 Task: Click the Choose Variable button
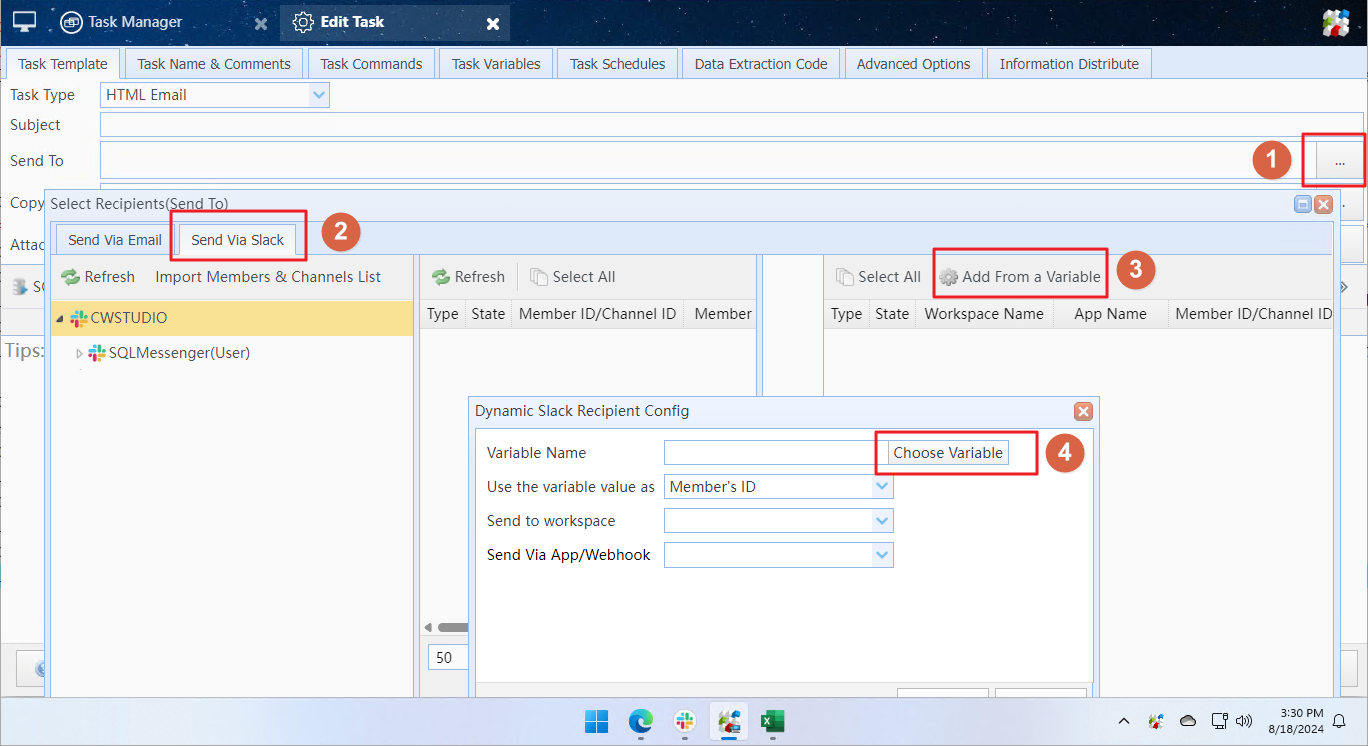pos(948,453)
